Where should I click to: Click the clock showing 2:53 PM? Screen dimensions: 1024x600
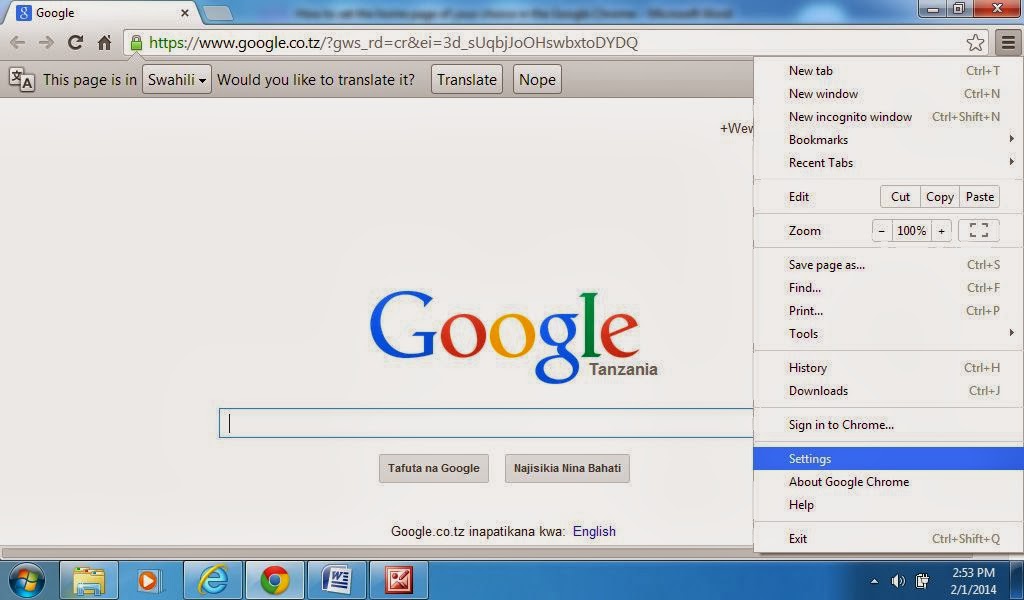coord(973,573)
